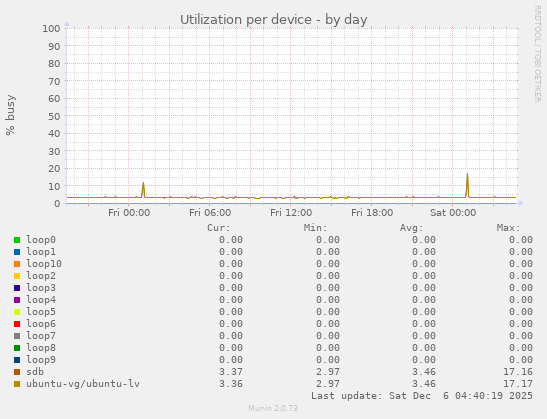Image resolution: width=547 pixels, height=419 pixels.
Task: Click the loop9 navy color swatch
Action: coord(17,360)
